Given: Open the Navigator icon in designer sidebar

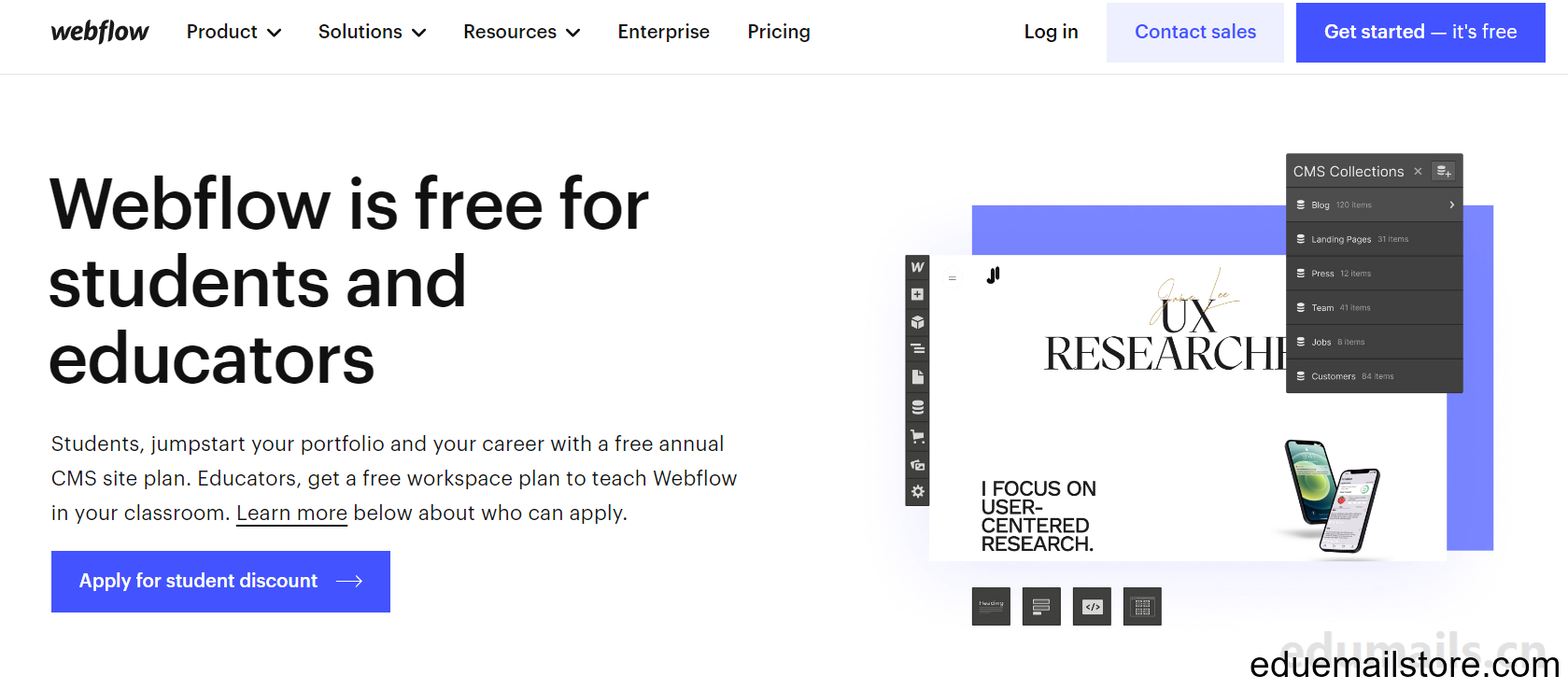Looking at the screenshot, I should (917, 349).
